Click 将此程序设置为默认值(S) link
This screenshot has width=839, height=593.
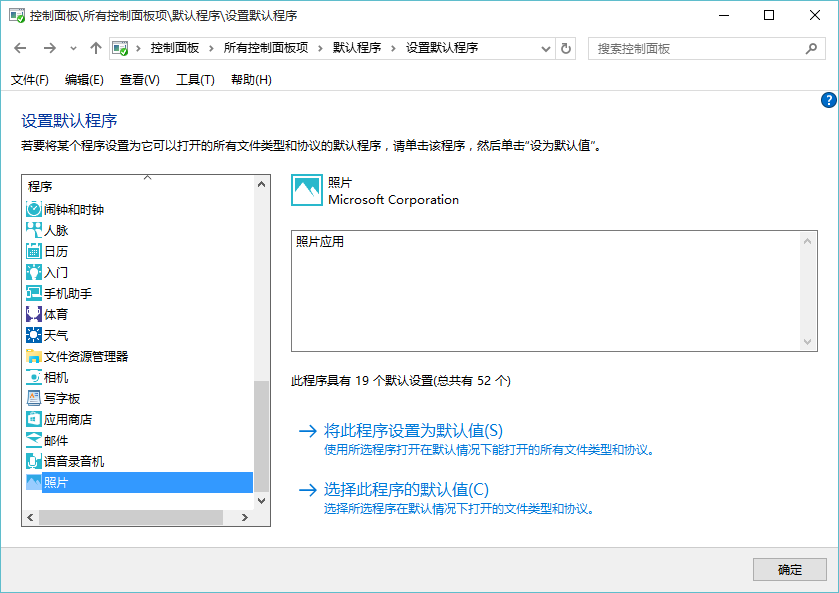tap(413, 431)
